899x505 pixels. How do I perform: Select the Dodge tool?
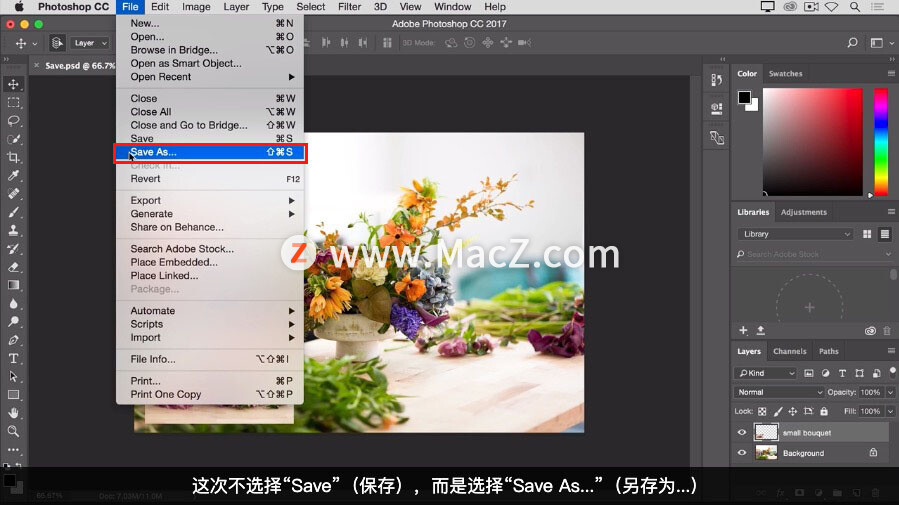pyautogui.click(x=13, y=322)
